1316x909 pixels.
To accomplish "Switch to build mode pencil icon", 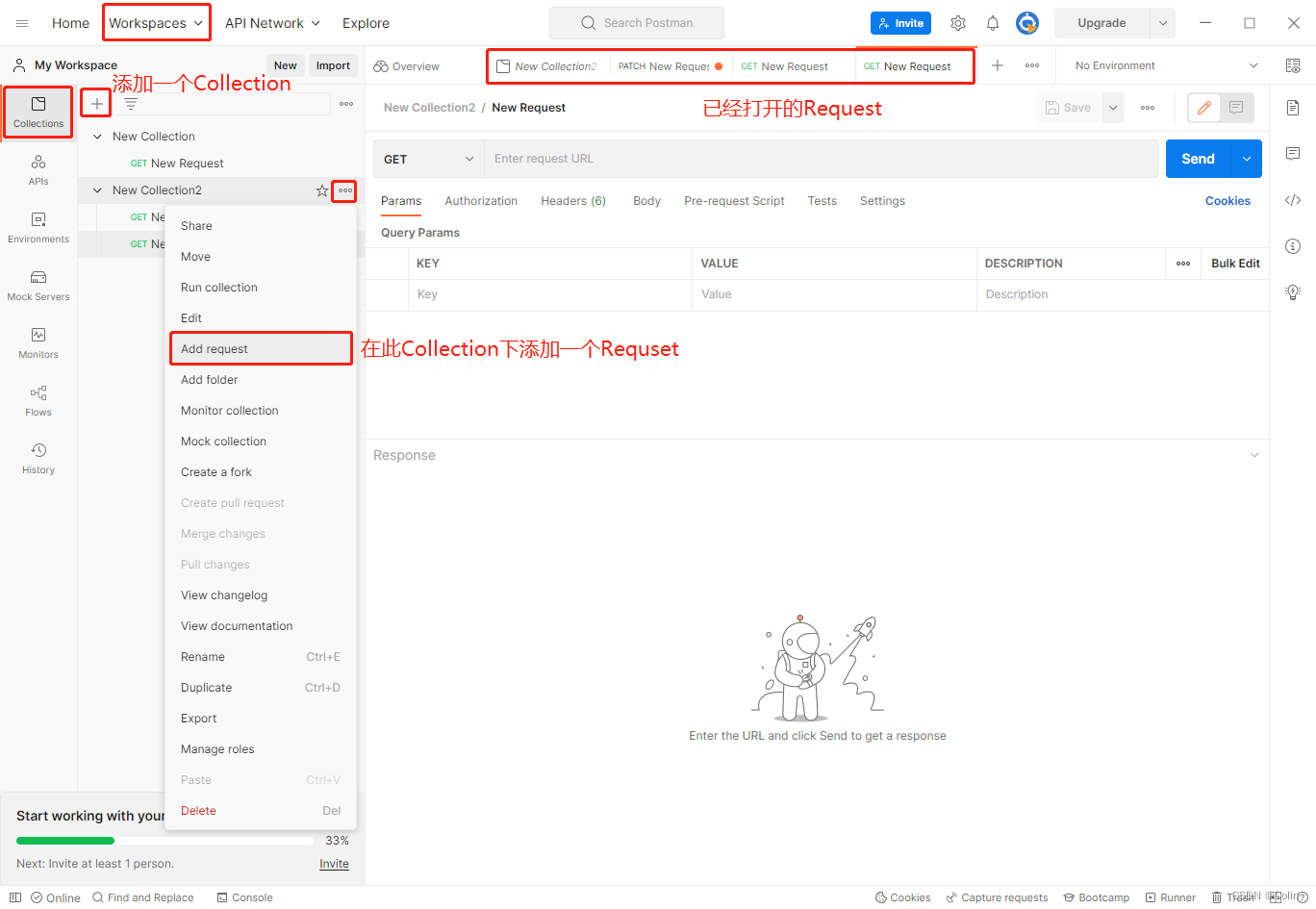I will (x=1204, y=108).
